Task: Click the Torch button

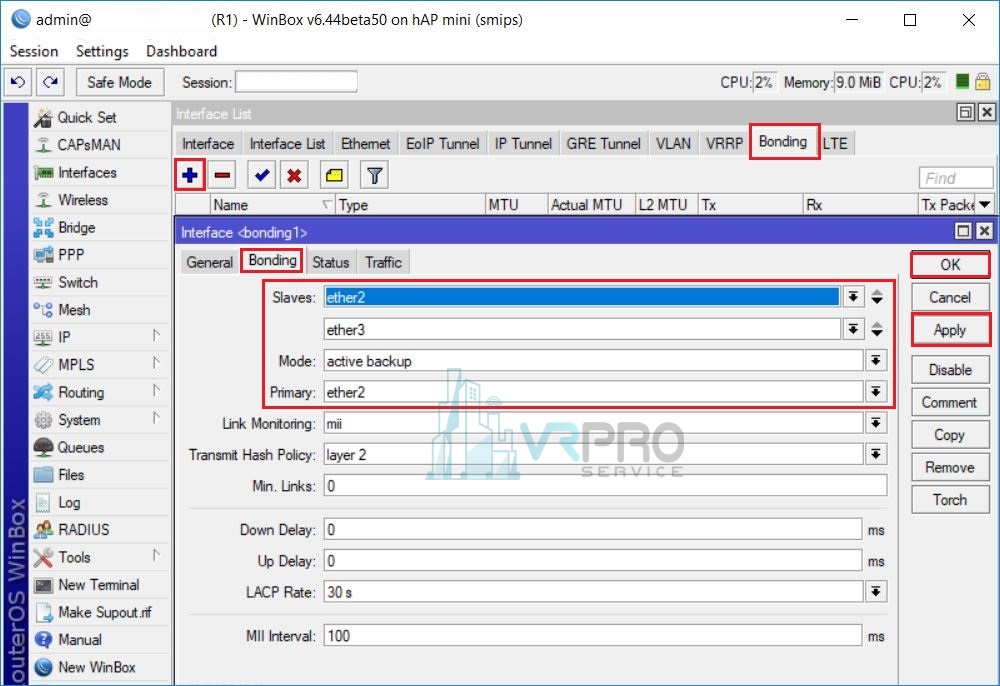Action: [950, 500]
